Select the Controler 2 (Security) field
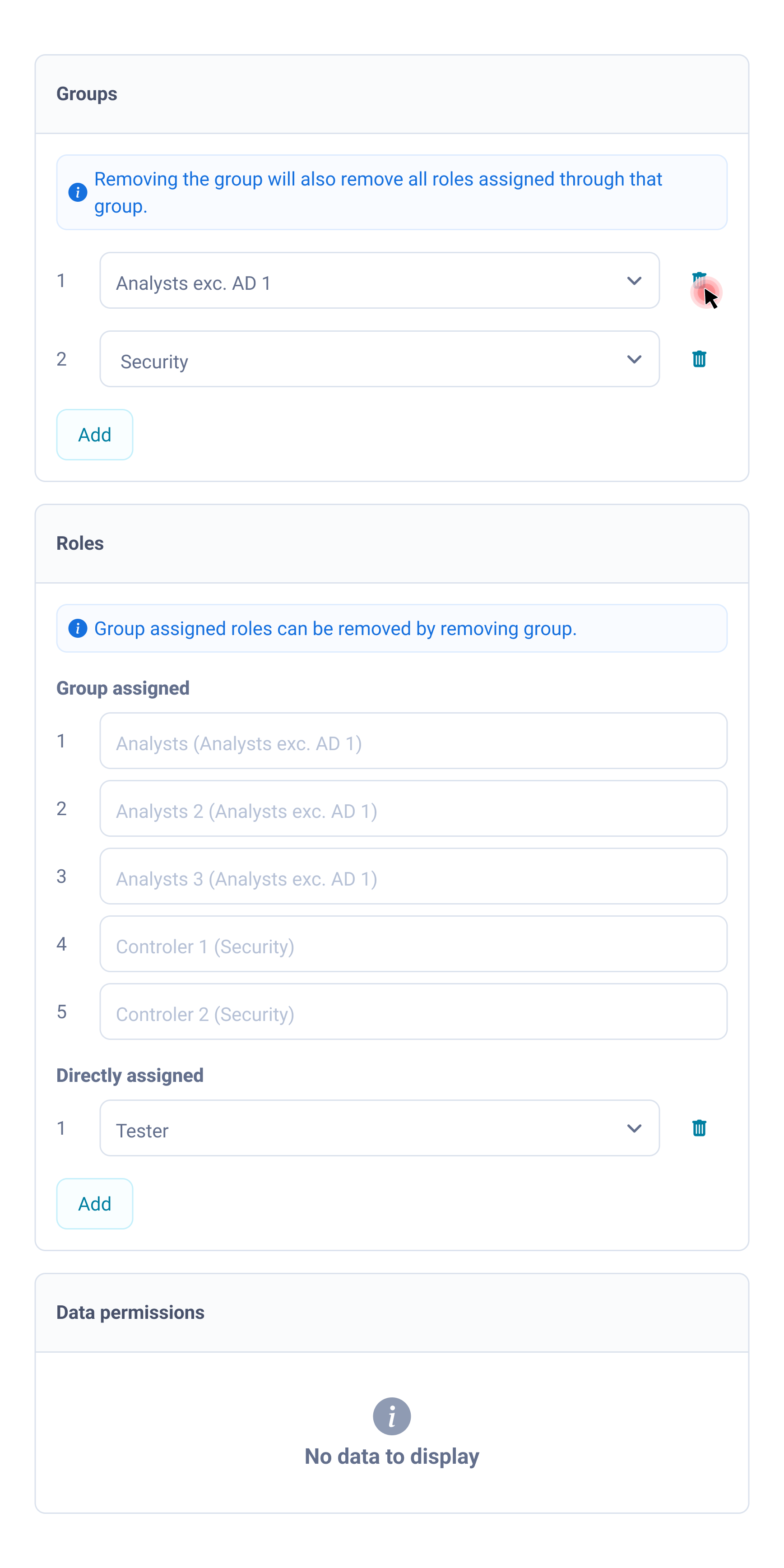784x1568 pixels. pos(413,1011)
